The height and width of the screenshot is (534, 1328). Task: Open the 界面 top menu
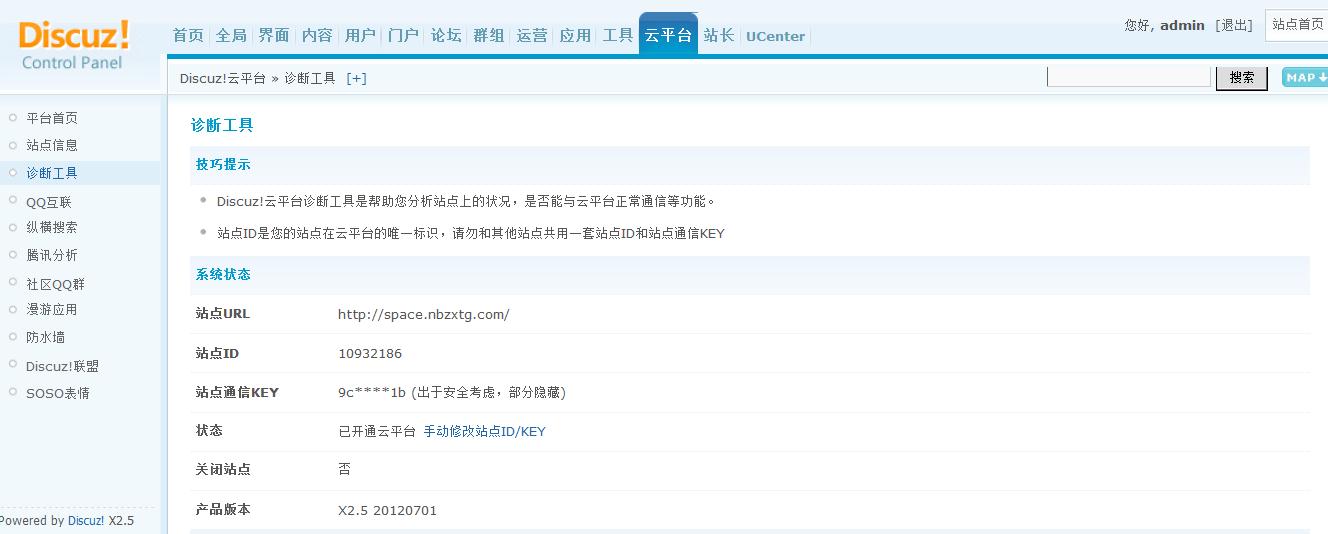coord(274,35)
